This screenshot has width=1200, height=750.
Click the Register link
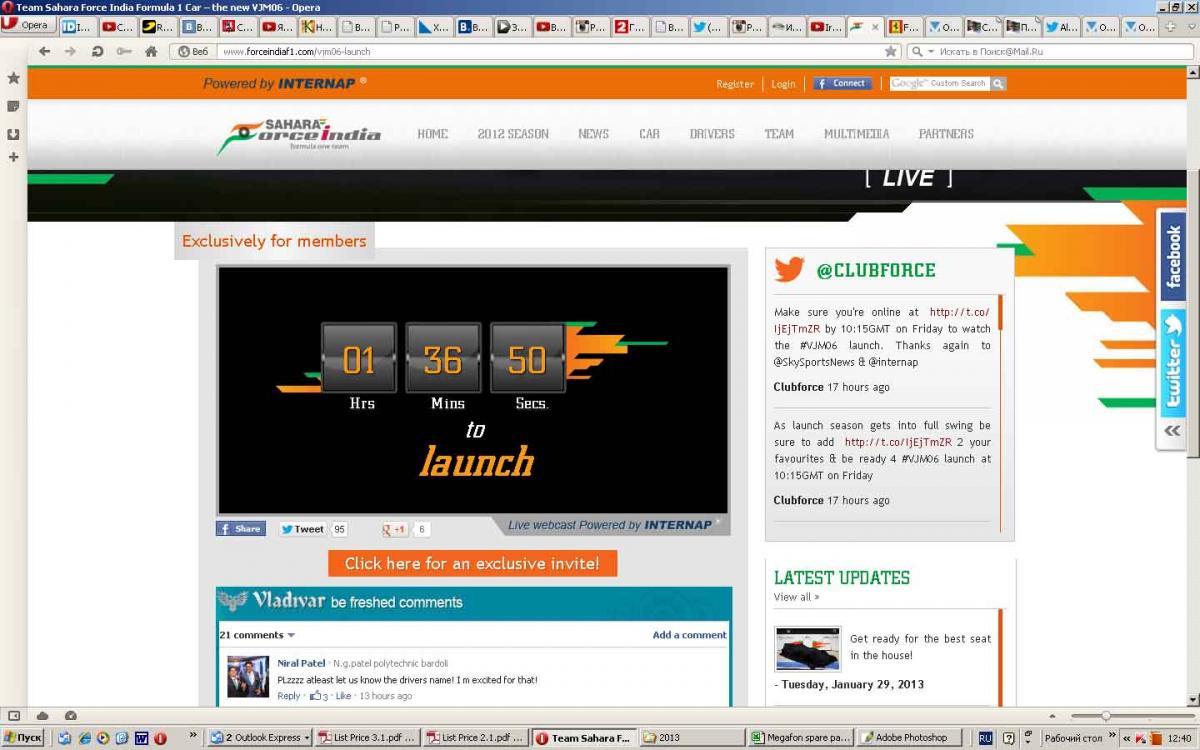(735, 84)
